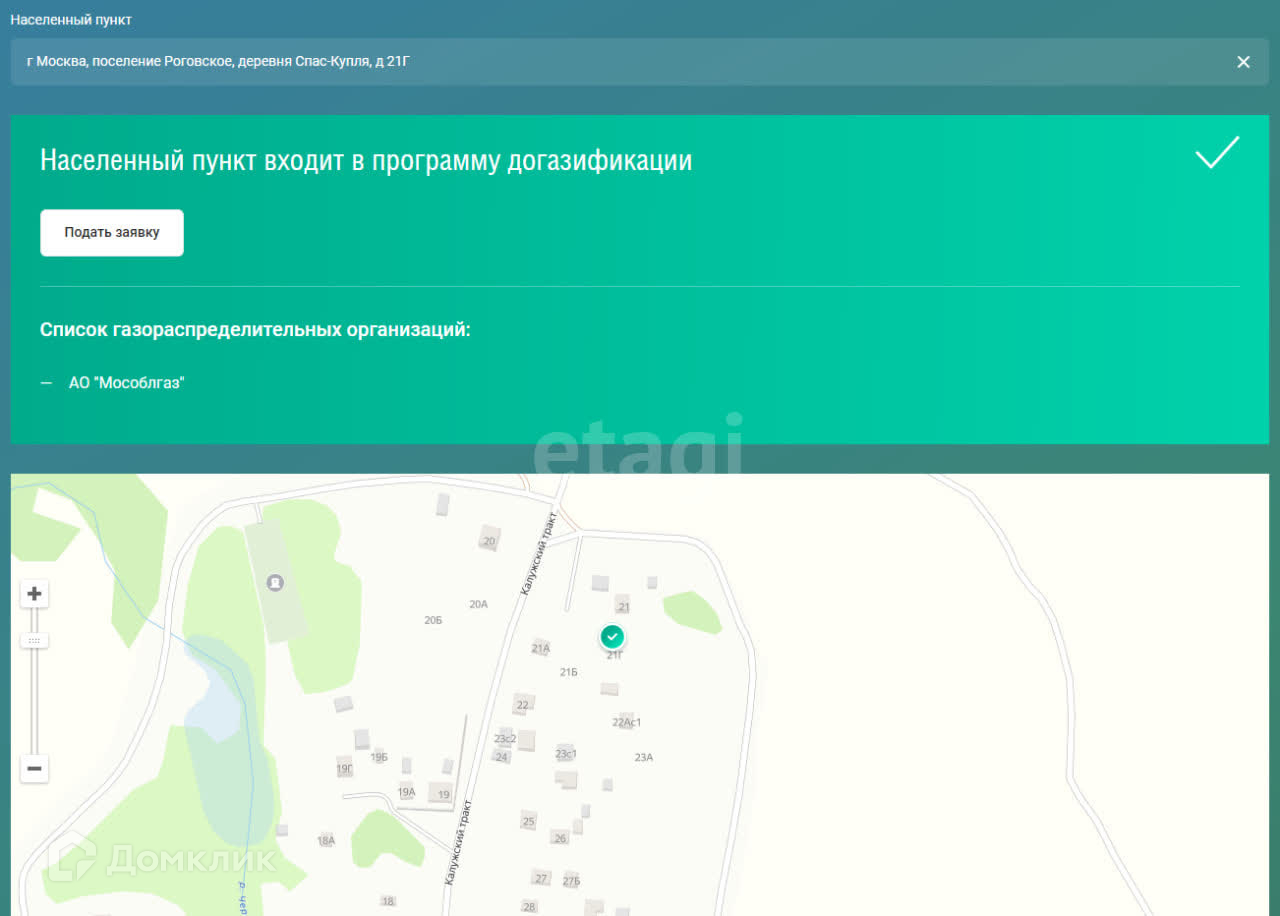Screen dimensions: 1280x916
Task: Click the АО "Мособлгаз" organization entry
Action: coord(127,382)
